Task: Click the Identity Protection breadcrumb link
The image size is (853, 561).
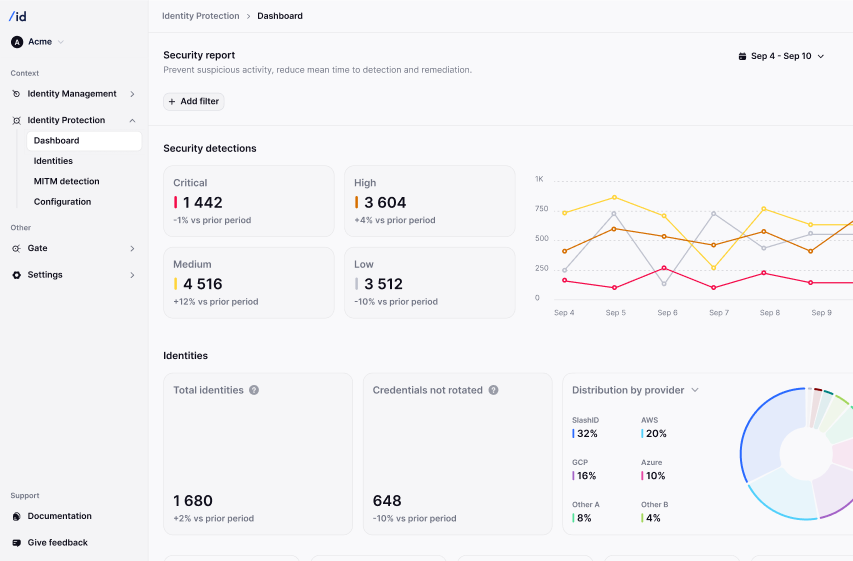Action: coord(200,16)
